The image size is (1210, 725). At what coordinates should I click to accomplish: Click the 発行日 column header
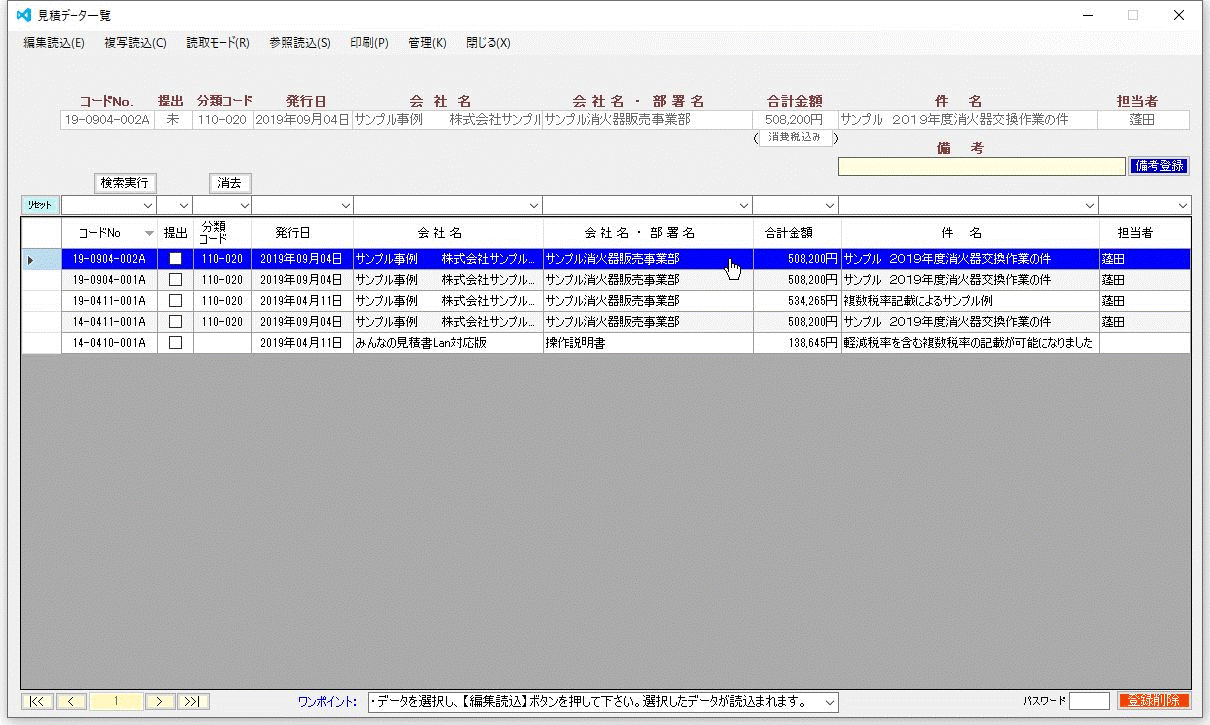click(x=301, y=232)
